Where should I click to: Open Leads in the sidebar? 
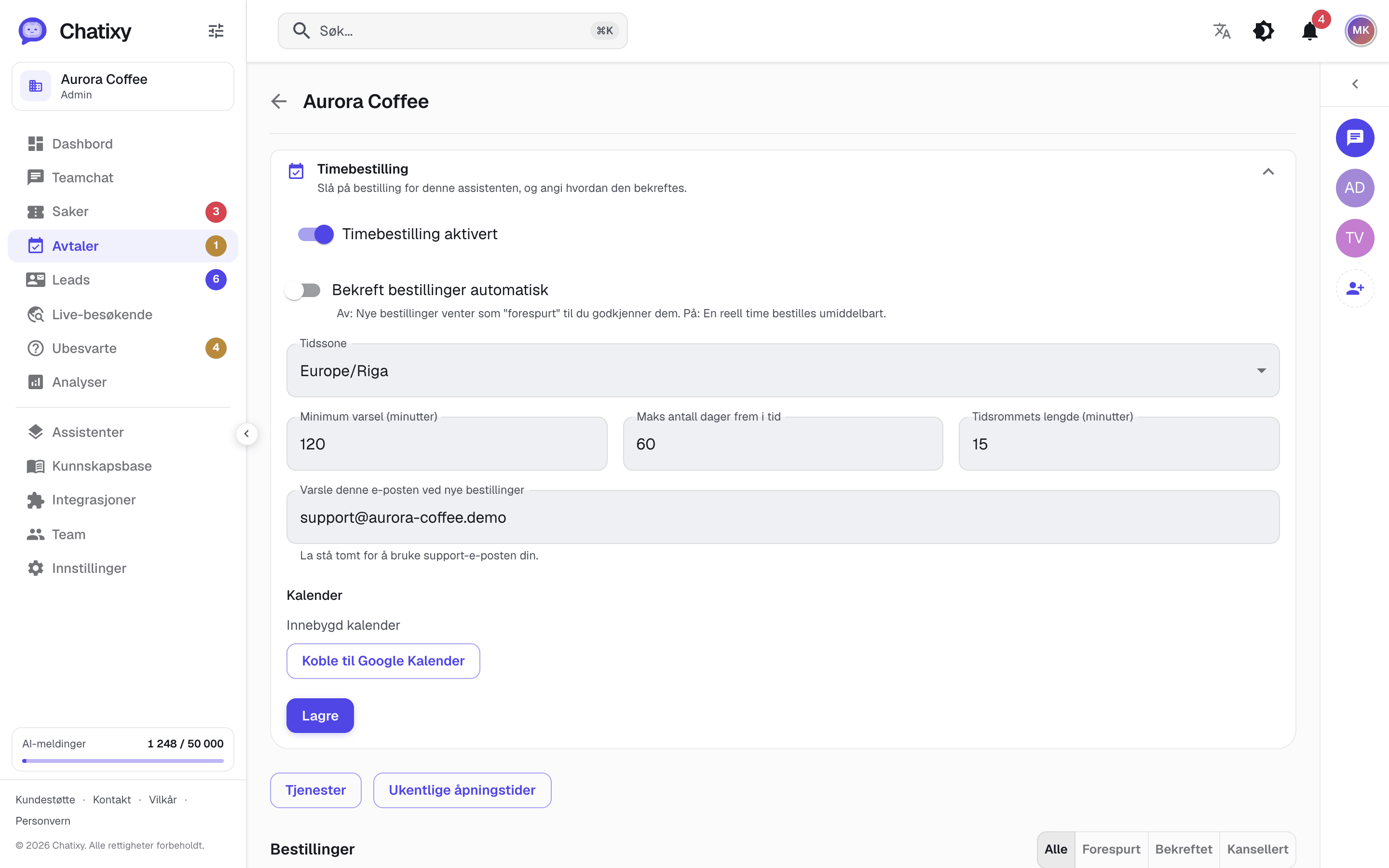tap(123, 280)
